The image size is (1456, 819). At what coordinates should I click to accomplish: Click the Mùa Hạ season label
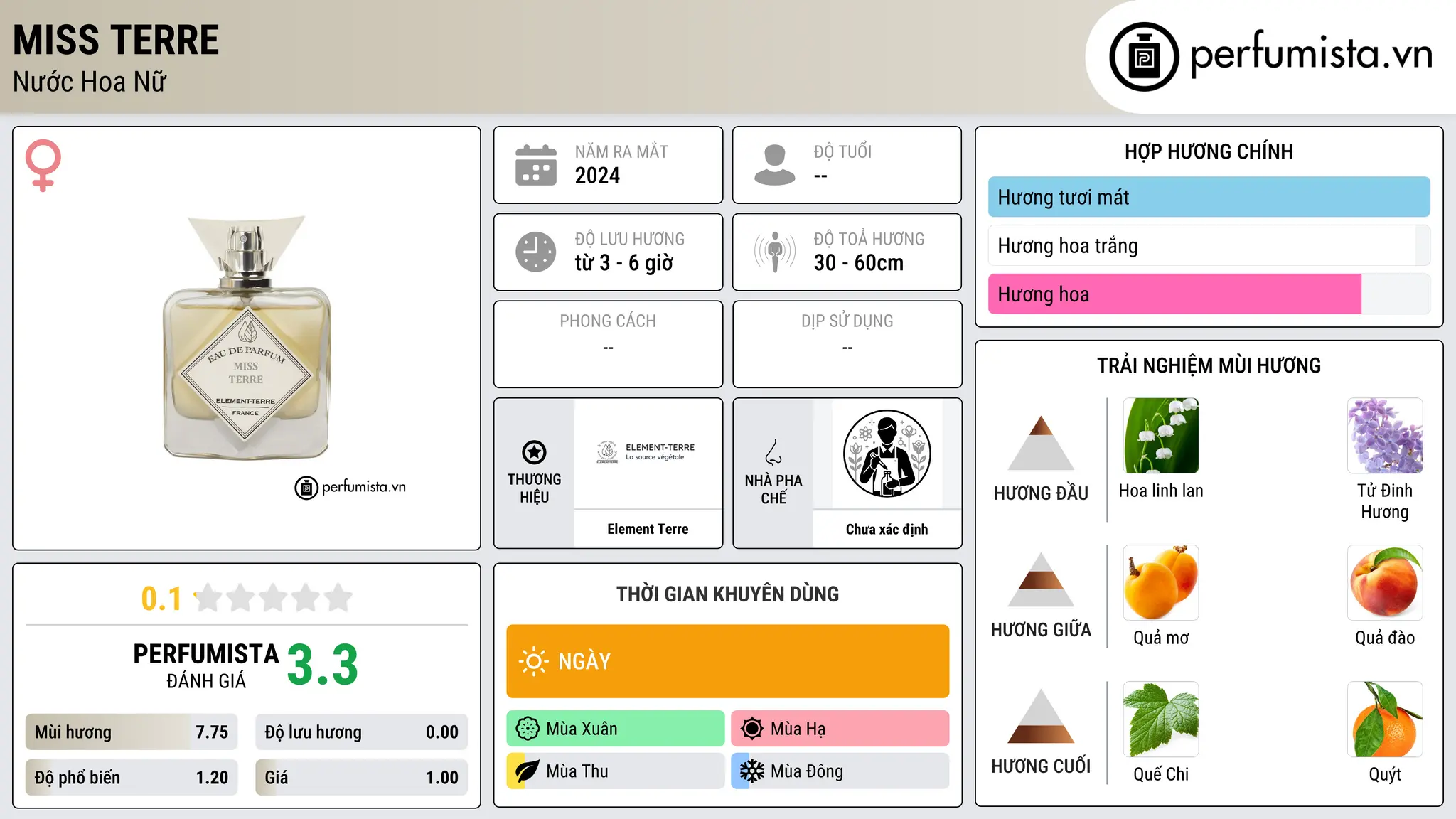(x=798, y=729)
